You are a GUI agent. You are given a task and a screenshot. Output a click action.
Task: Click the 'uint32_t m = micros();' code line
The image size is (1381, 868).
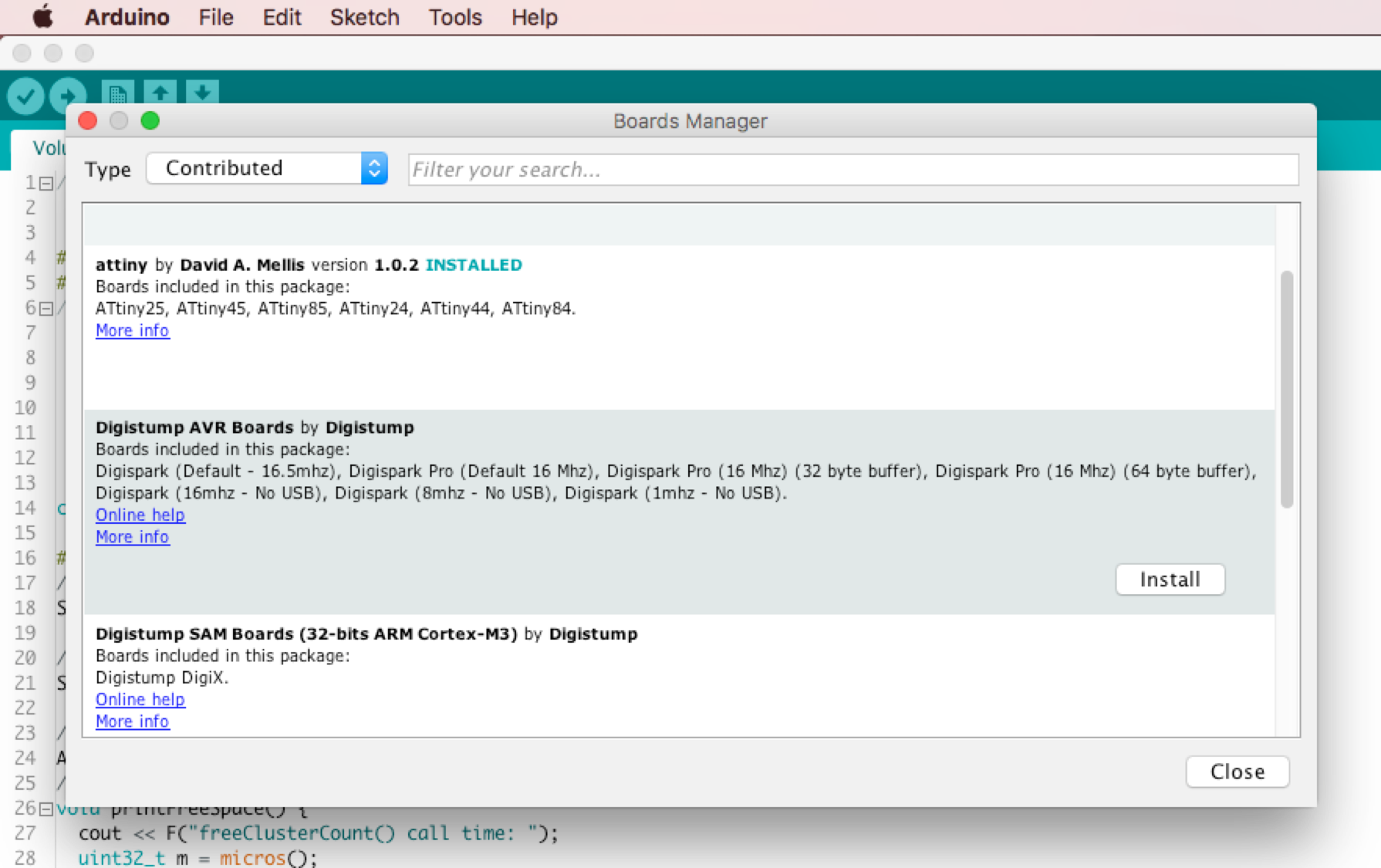coord(198,858)
